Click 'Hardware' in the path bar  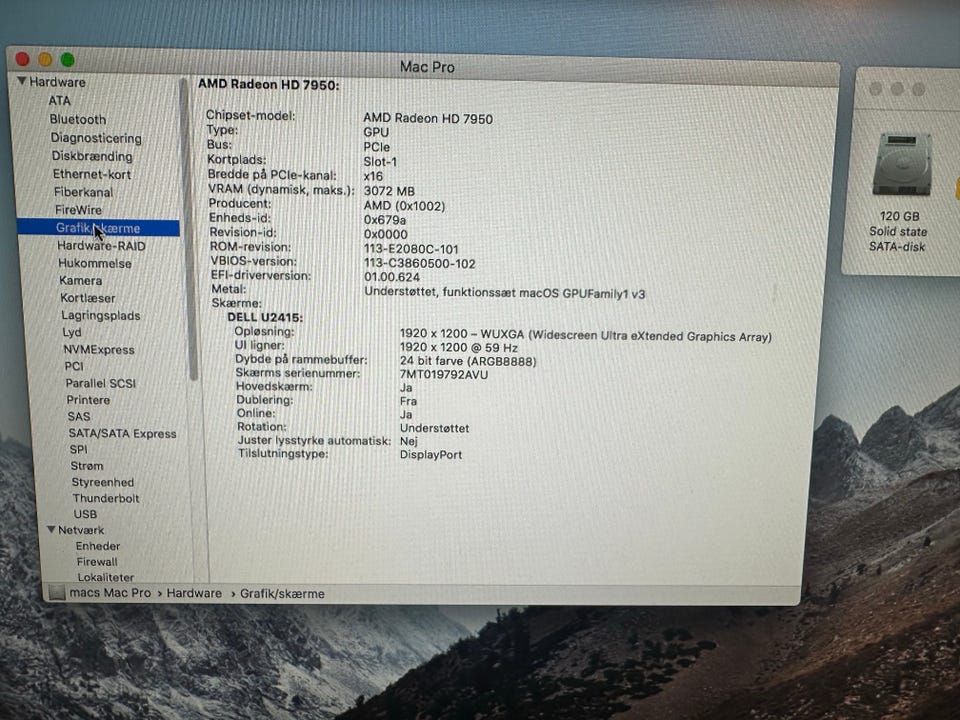coord(194,593)
